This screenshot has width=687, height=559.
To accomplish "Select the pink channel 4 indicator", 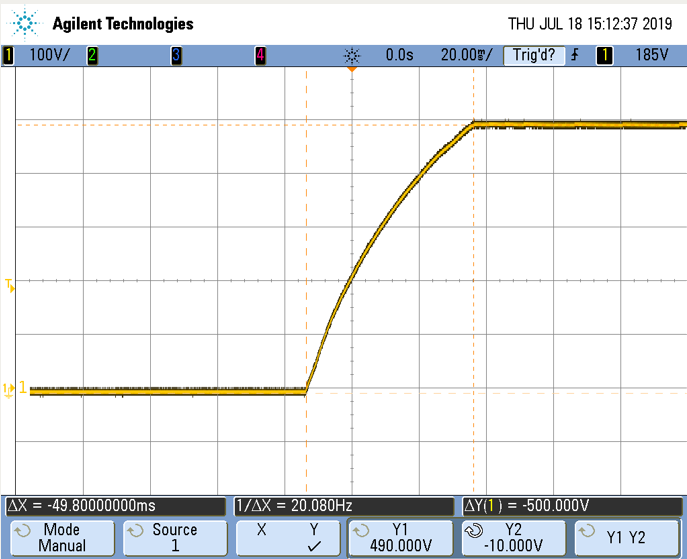I will (x=260, y=56).
